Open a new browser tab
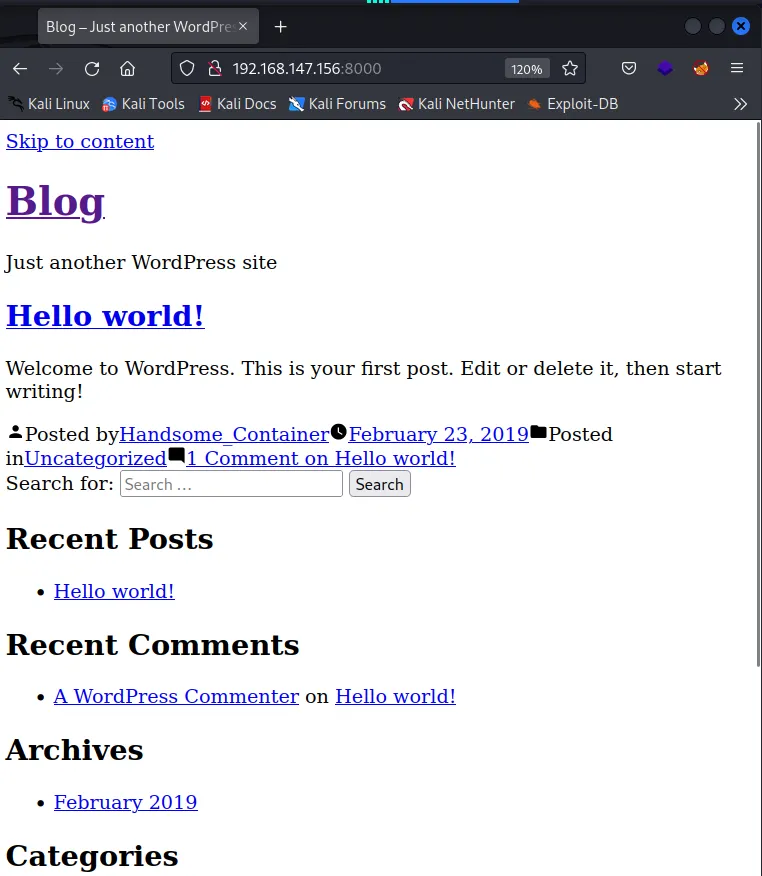Screen dimensions: 762x876 tap(280, 27)
